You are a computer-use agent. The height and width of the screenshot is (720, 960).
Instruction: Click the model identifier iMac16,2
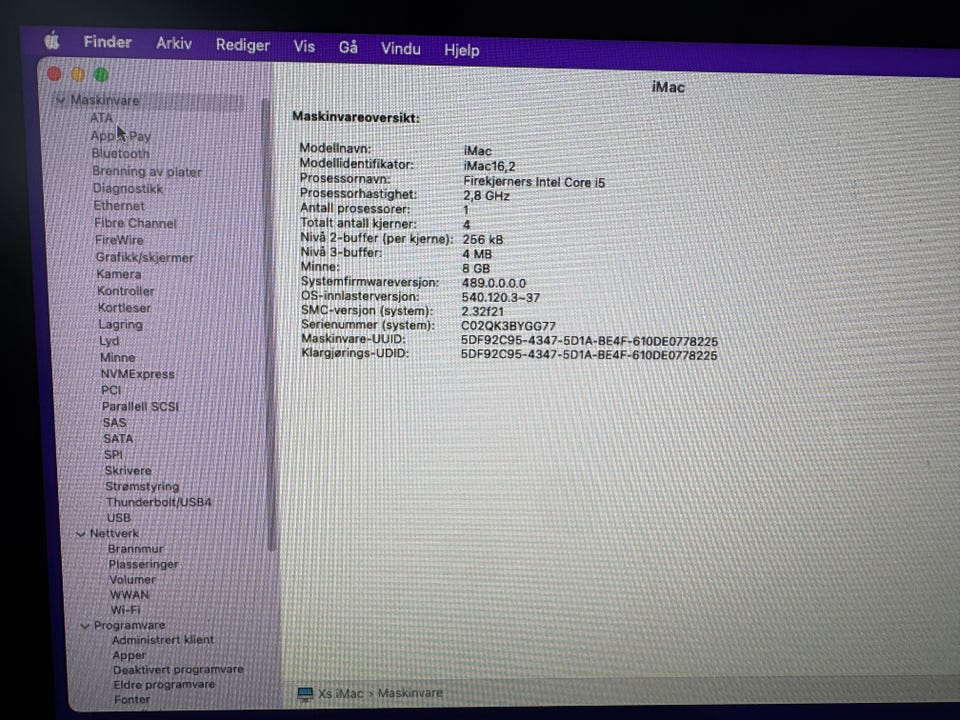click(x=489, y=166)
